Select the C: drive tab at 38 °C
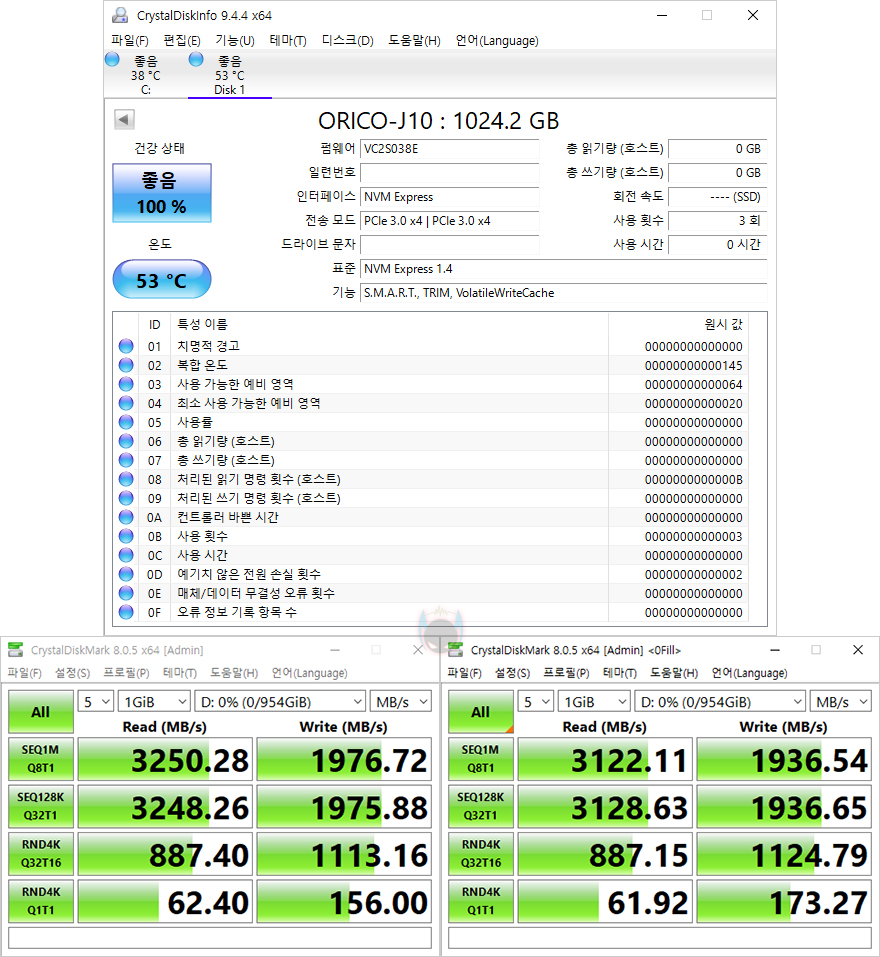 pos(146,75)
